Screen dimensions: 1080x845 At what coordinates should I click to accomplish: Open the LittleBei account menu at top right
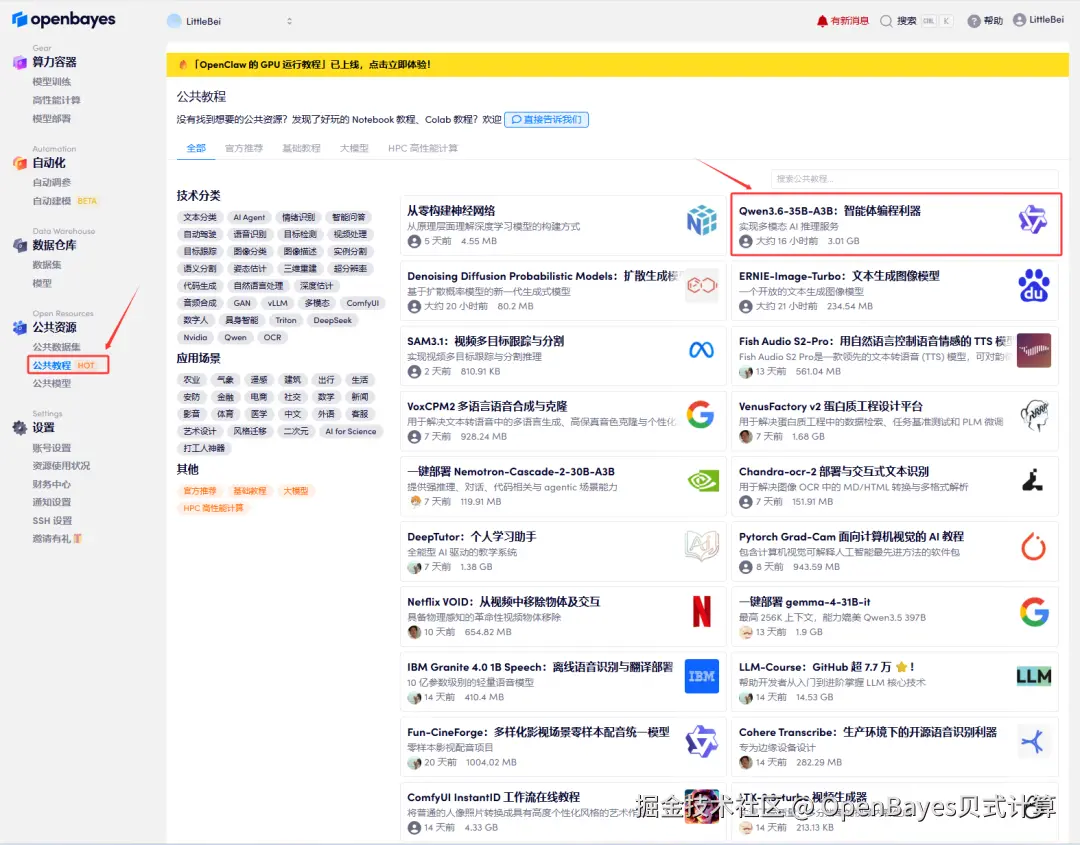[1036, 18]
